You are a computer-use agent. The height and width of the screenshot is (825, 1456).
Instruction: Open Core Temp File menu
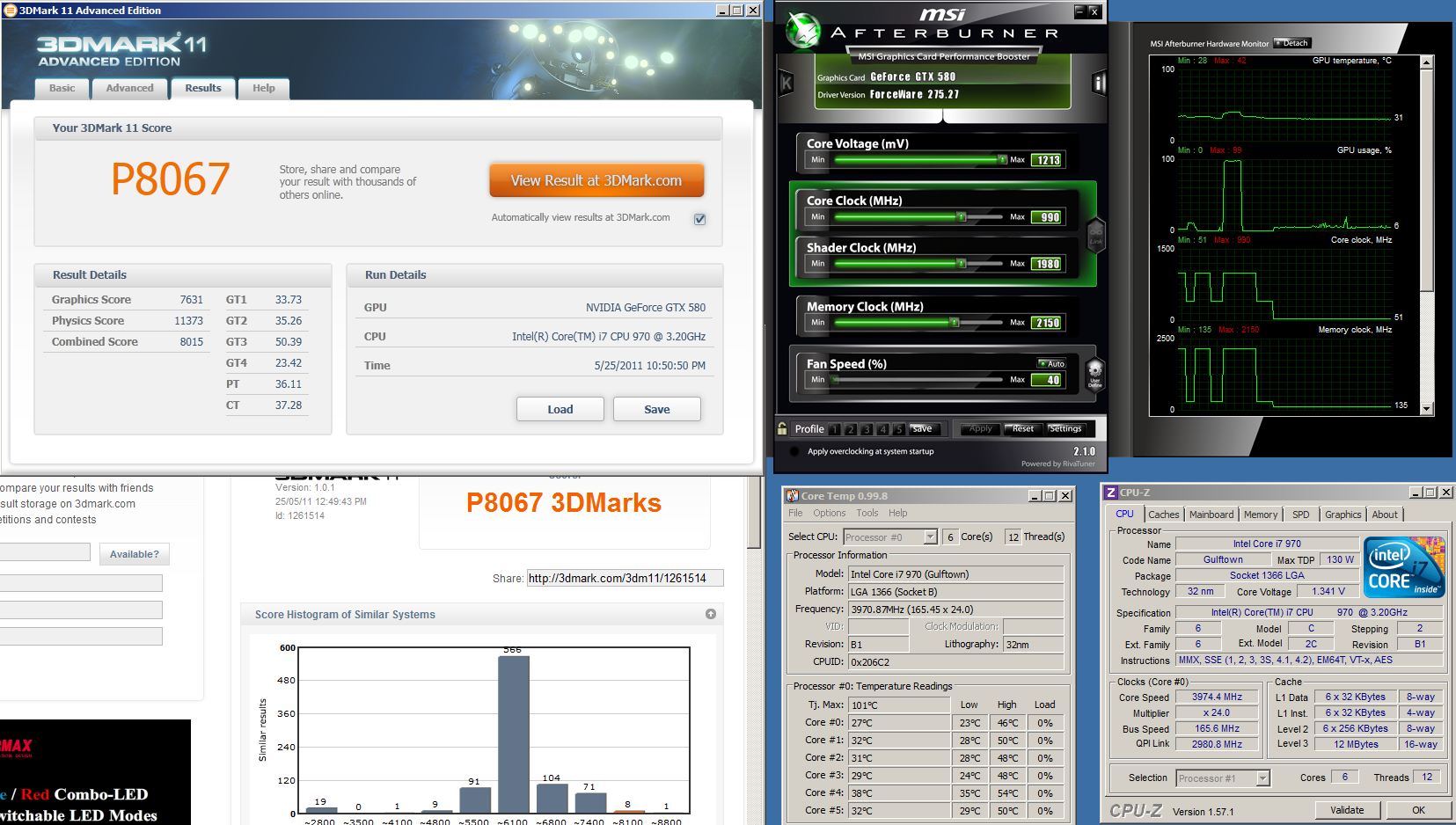(x=795, y=513)
